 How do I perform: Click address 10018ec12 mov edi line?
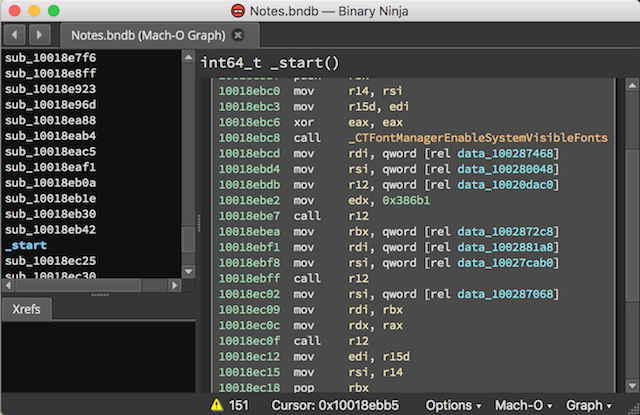(x=314, y=357)
